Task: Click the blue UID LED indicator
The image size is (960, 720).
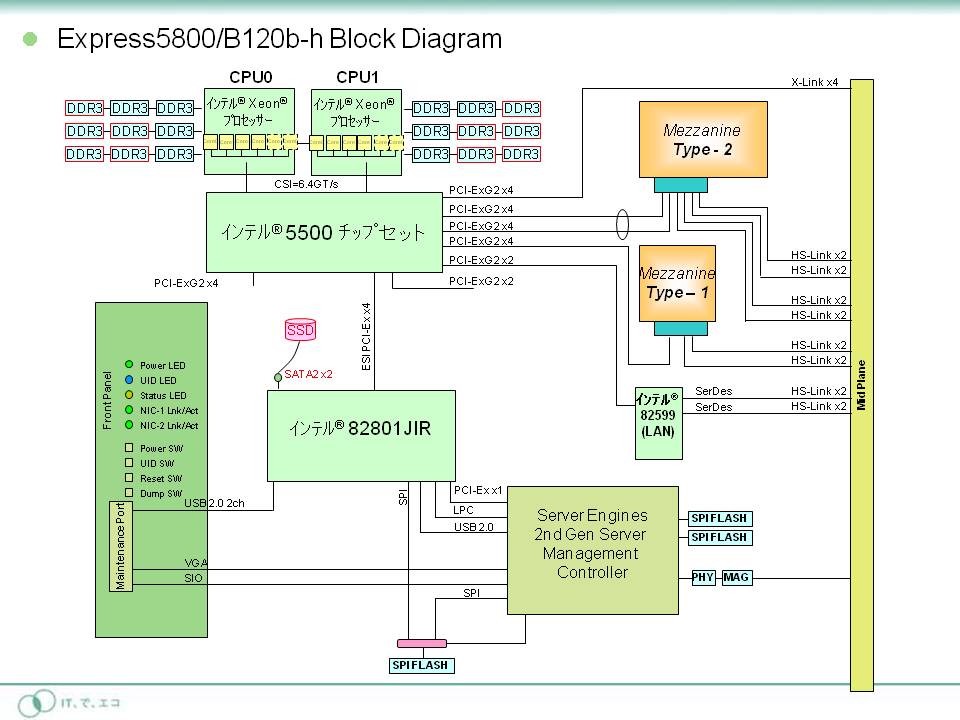Action: click(129, 380)
